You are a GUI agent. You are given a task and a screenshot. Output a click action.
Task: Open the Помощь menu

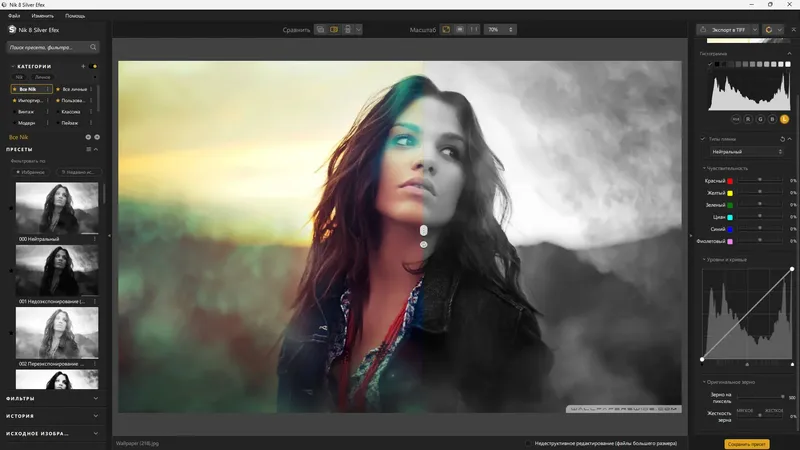click(x=75, y=16)
